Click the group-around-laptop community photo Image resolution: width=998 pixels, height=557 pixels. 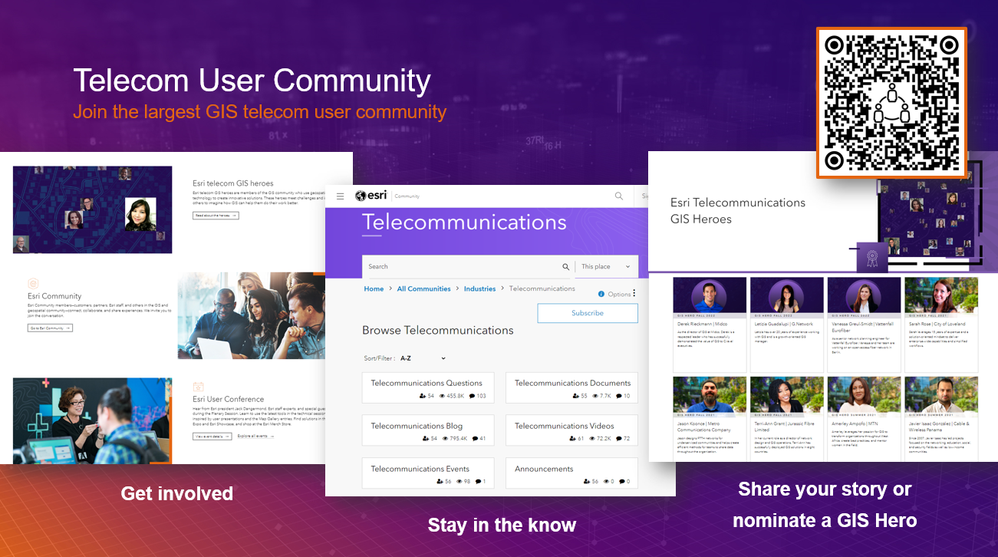coord(251,316)
